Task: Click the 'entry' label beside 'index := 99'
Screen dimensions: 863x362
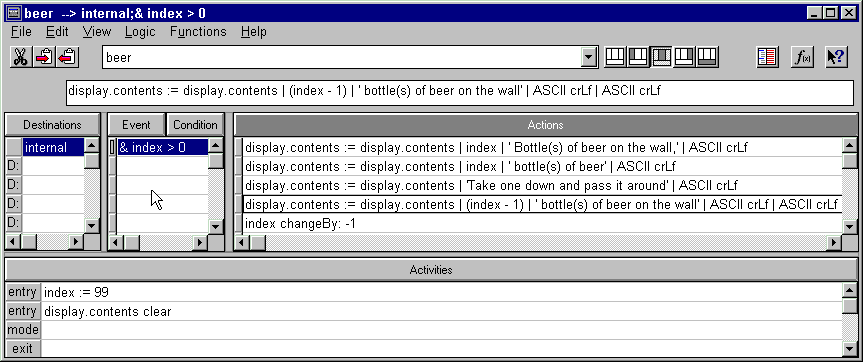Action: tap(23, 292)
